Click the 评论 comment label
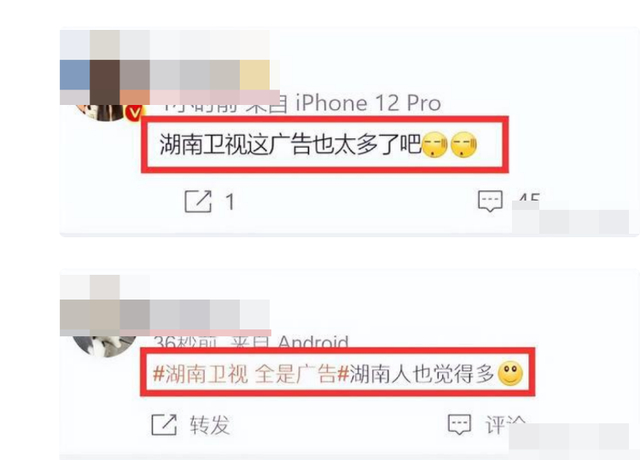 (505, 425)
